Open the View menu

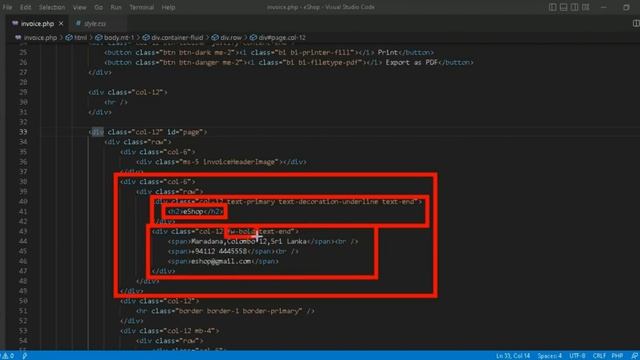point(79,7)
